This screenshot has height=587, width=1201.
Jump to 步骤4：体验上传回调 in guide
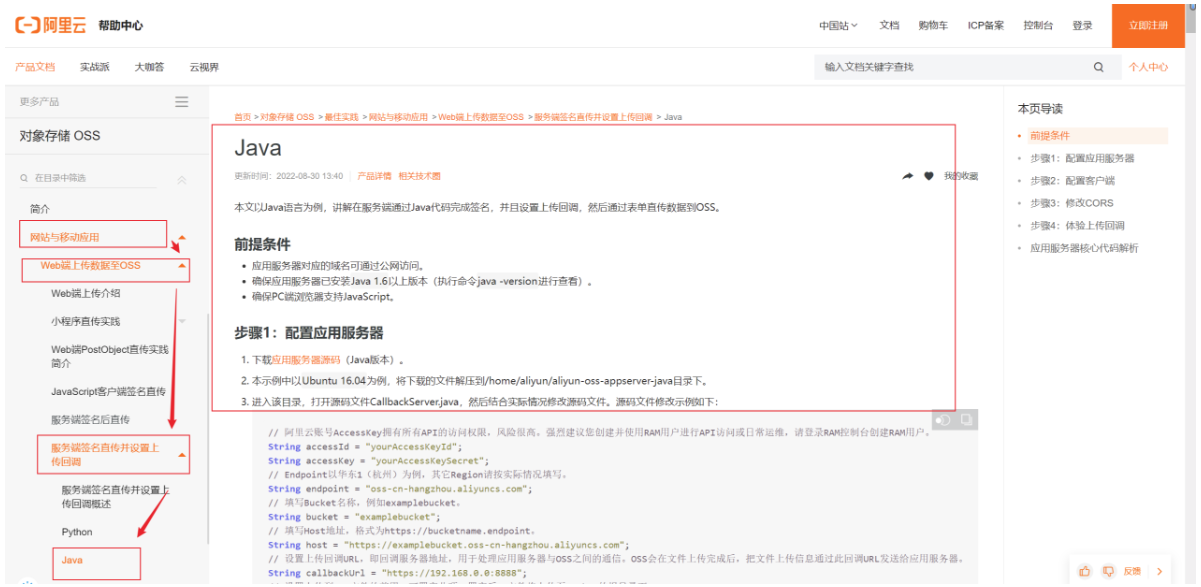click(1077, 225)
